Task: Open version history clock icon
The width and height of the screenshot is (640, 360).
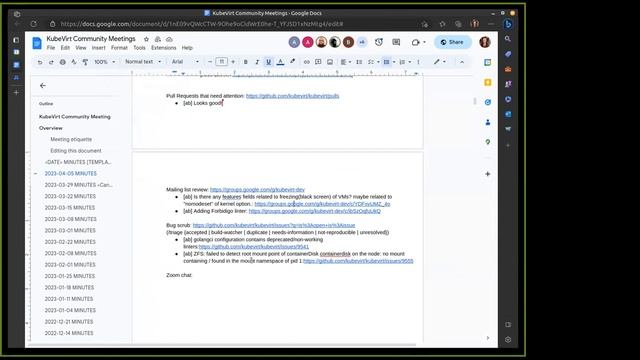Action: [379, 42]
